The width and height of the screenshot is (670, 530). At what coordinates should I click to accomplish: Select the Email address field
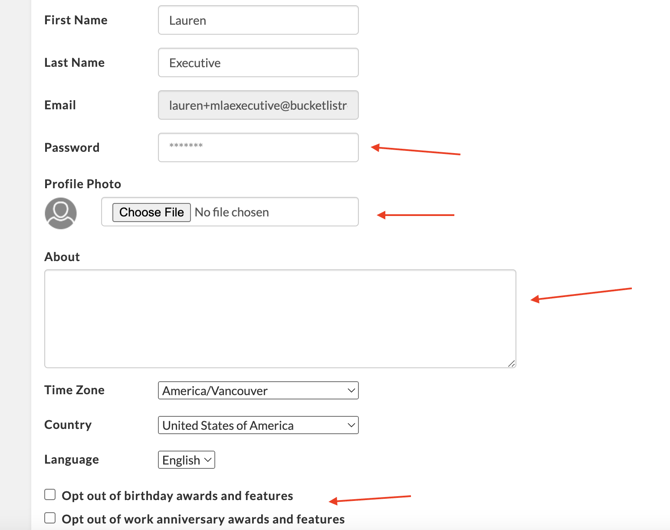(258, 105)
